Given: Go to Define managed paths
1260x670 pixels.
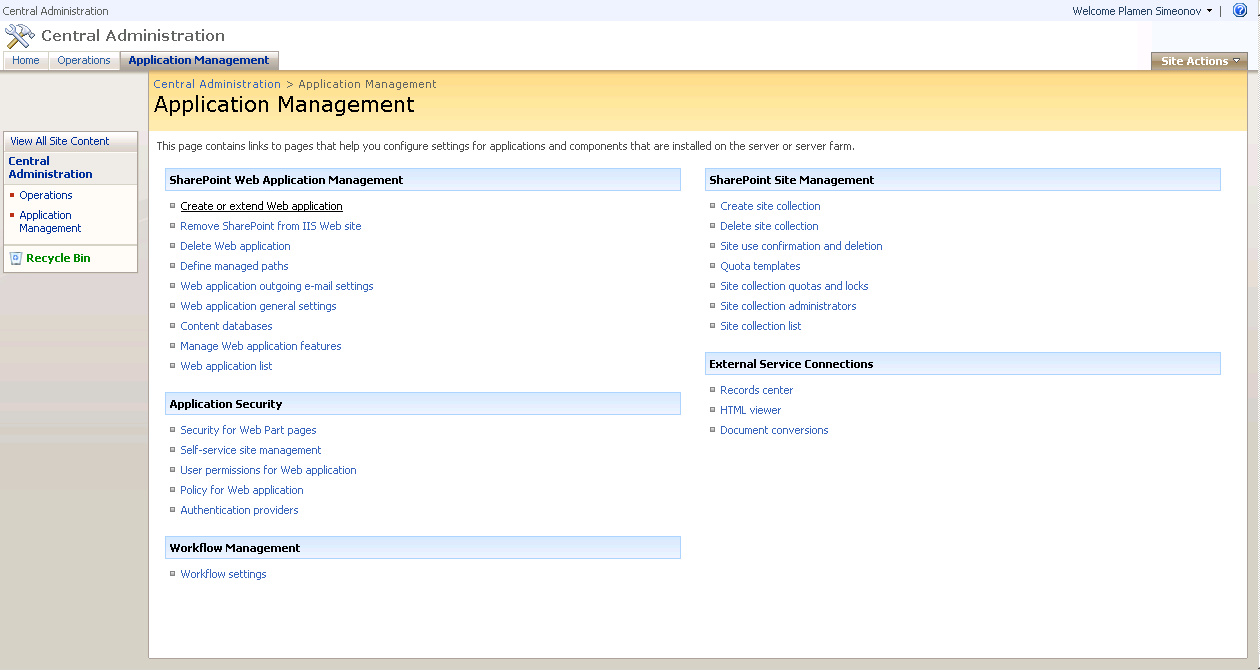Looking at the screenshot, I should coord(234,266).
